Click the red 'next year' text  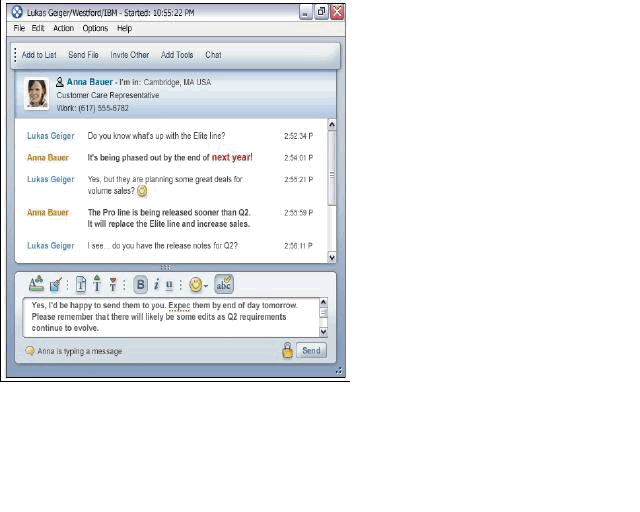point(231,157)
